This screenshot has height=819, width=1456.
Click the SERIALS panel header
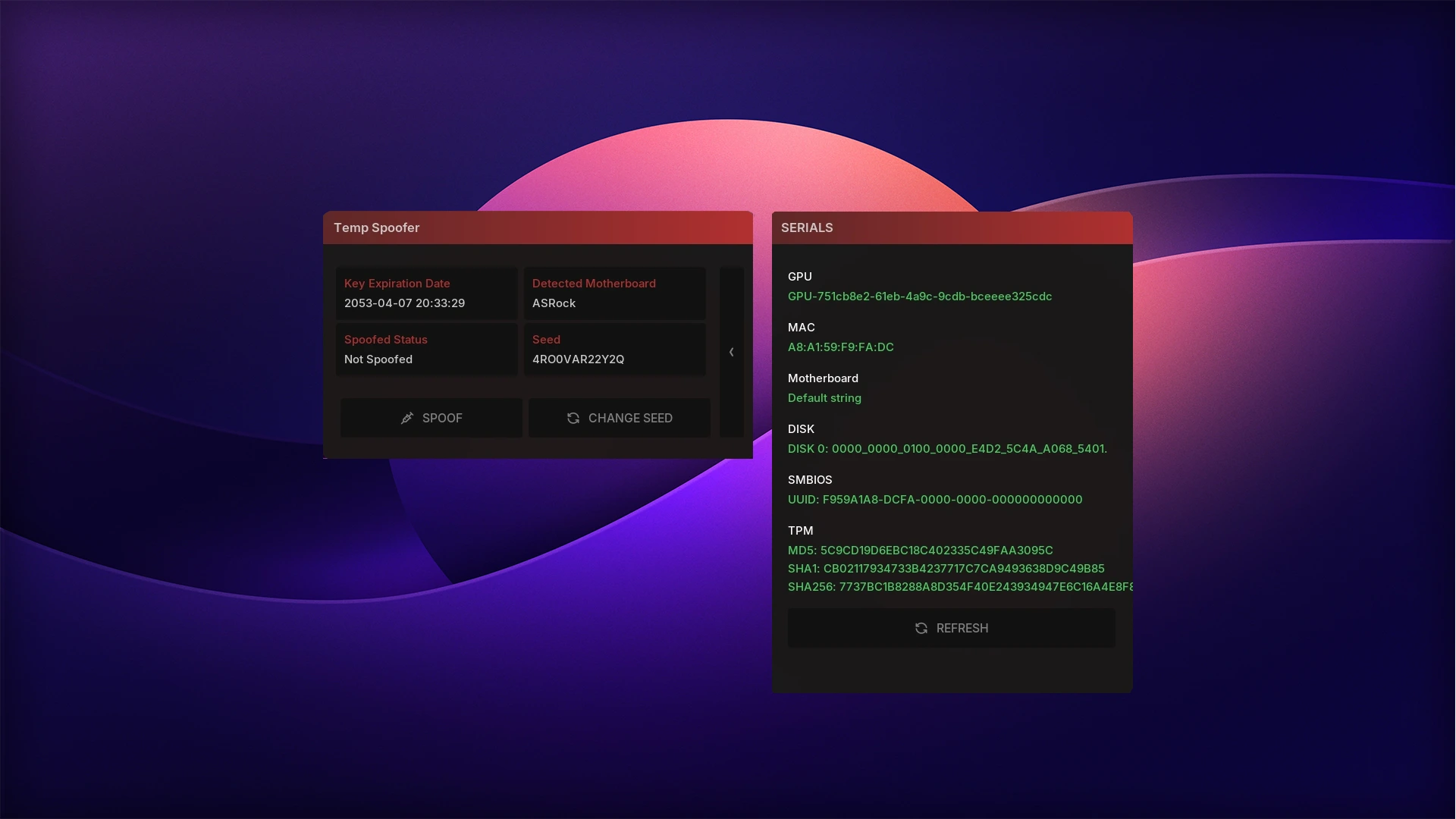952,227
